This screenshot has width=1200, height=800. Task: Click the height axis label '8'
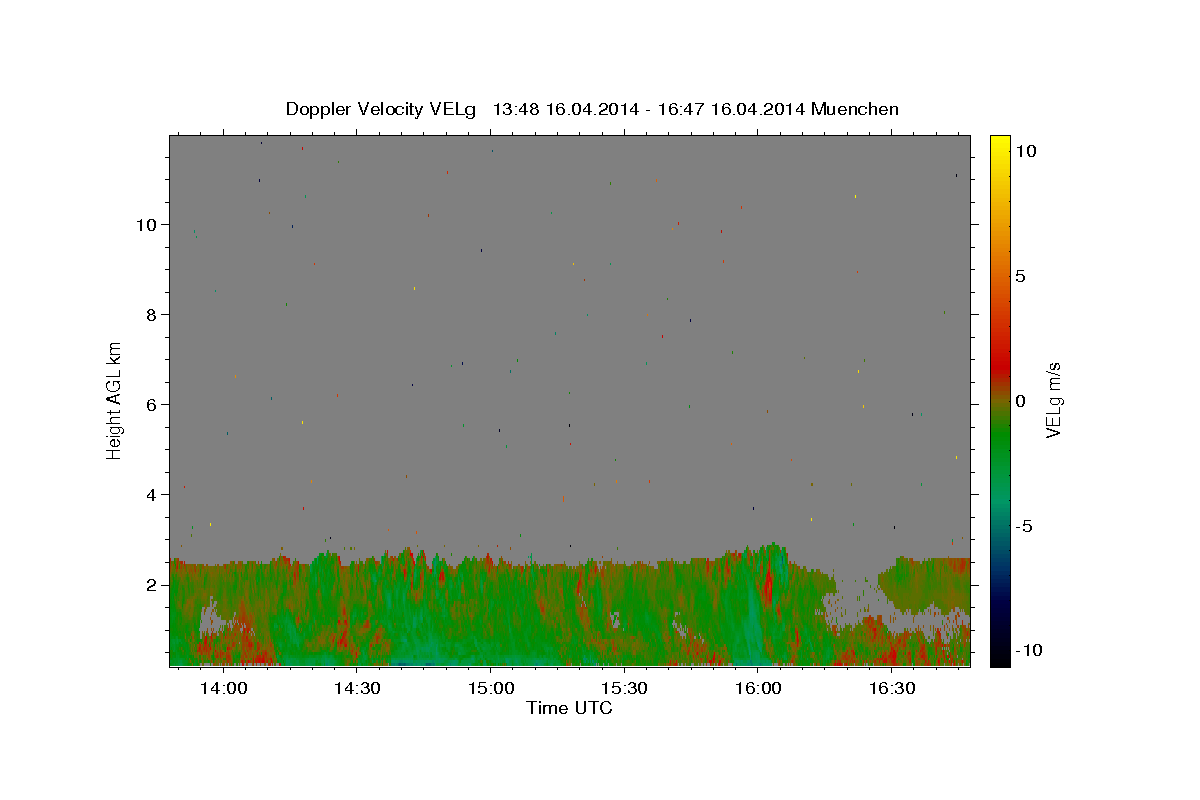(153, 315)
